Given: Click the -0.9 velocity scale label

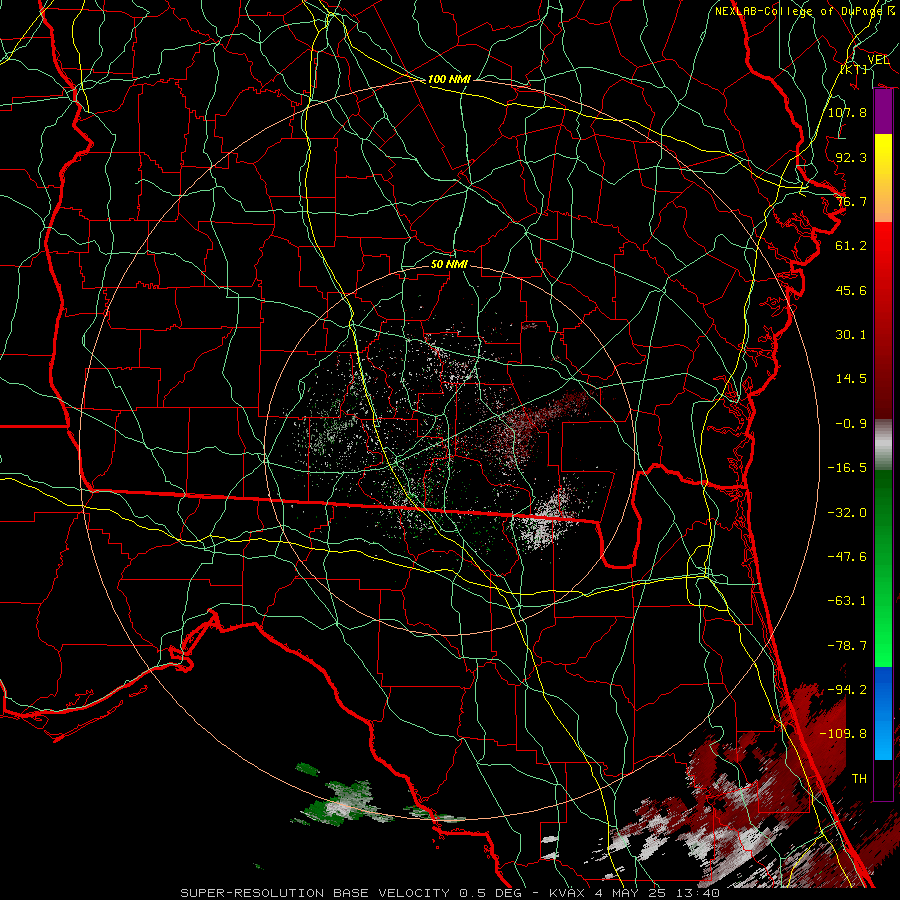Looking at the screenshot, I should 851,424.
